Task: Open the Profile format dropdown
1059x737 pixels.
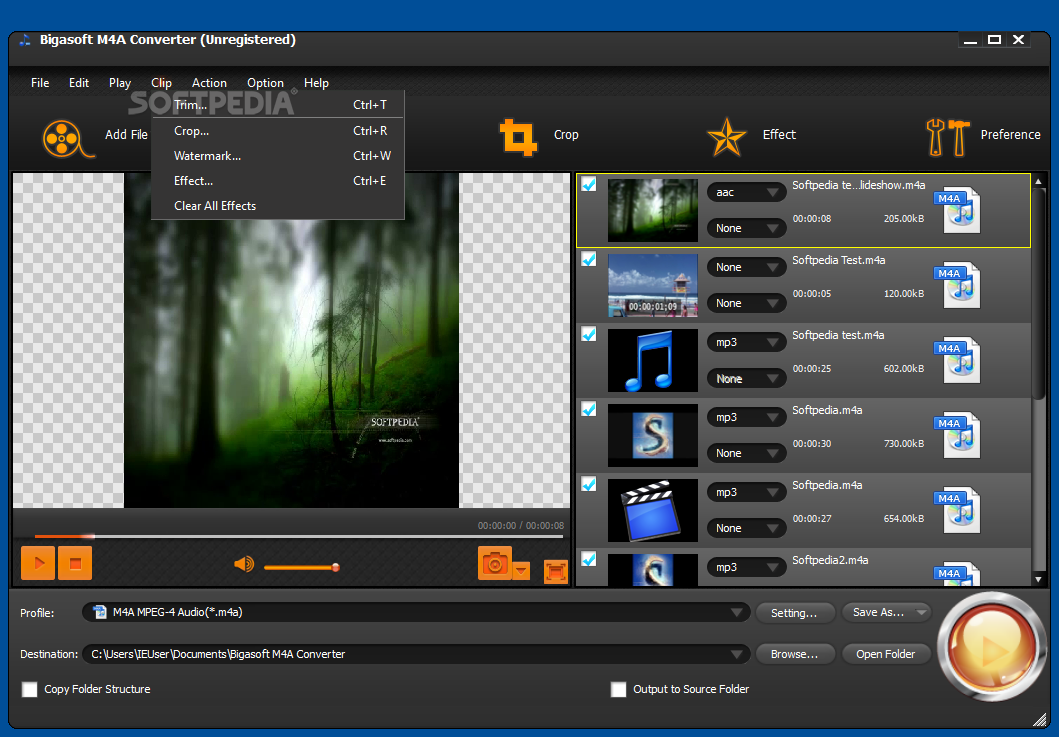Action: pyautogui.click(x=416, y=612)
